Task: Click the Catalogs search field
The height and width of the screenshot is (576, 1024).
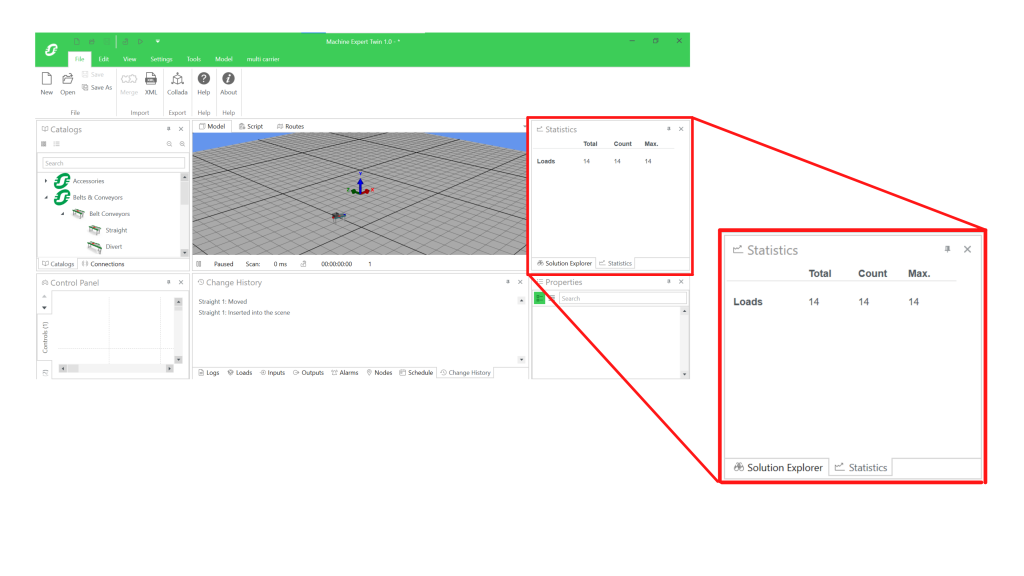Action: point(113,163)
